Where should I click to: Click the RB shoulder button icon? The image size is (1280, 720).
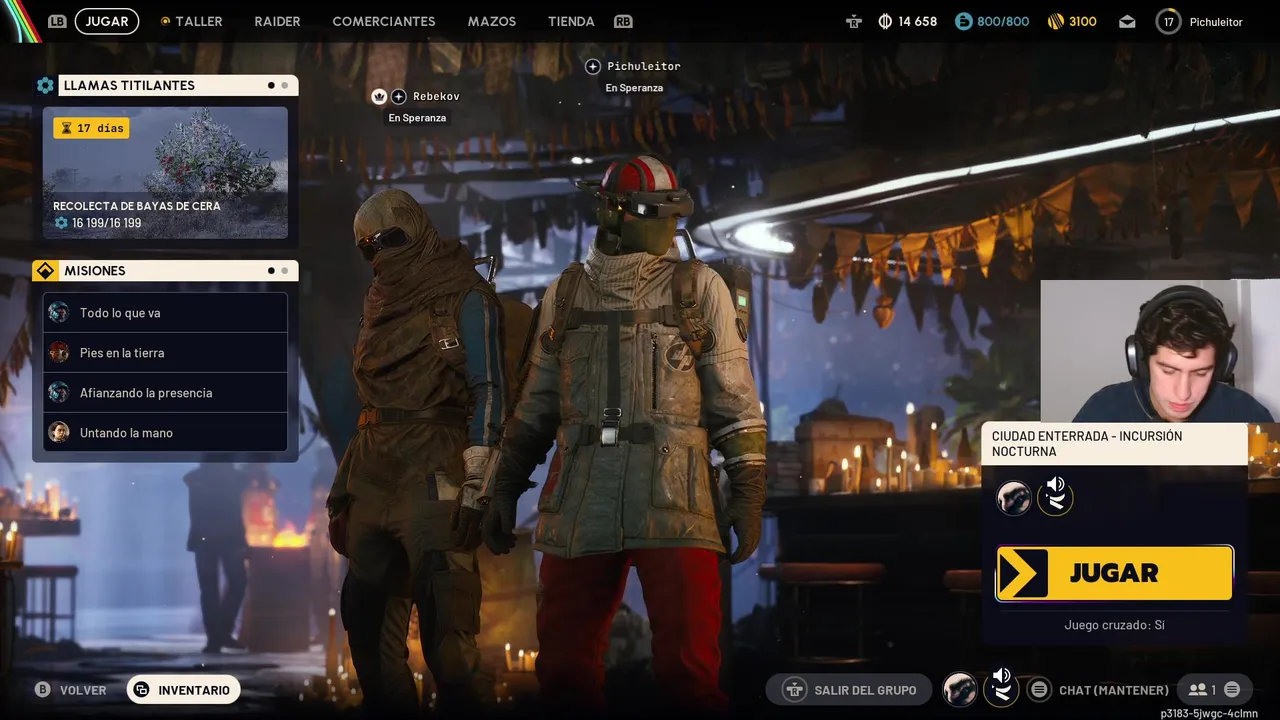click(623, 21)
